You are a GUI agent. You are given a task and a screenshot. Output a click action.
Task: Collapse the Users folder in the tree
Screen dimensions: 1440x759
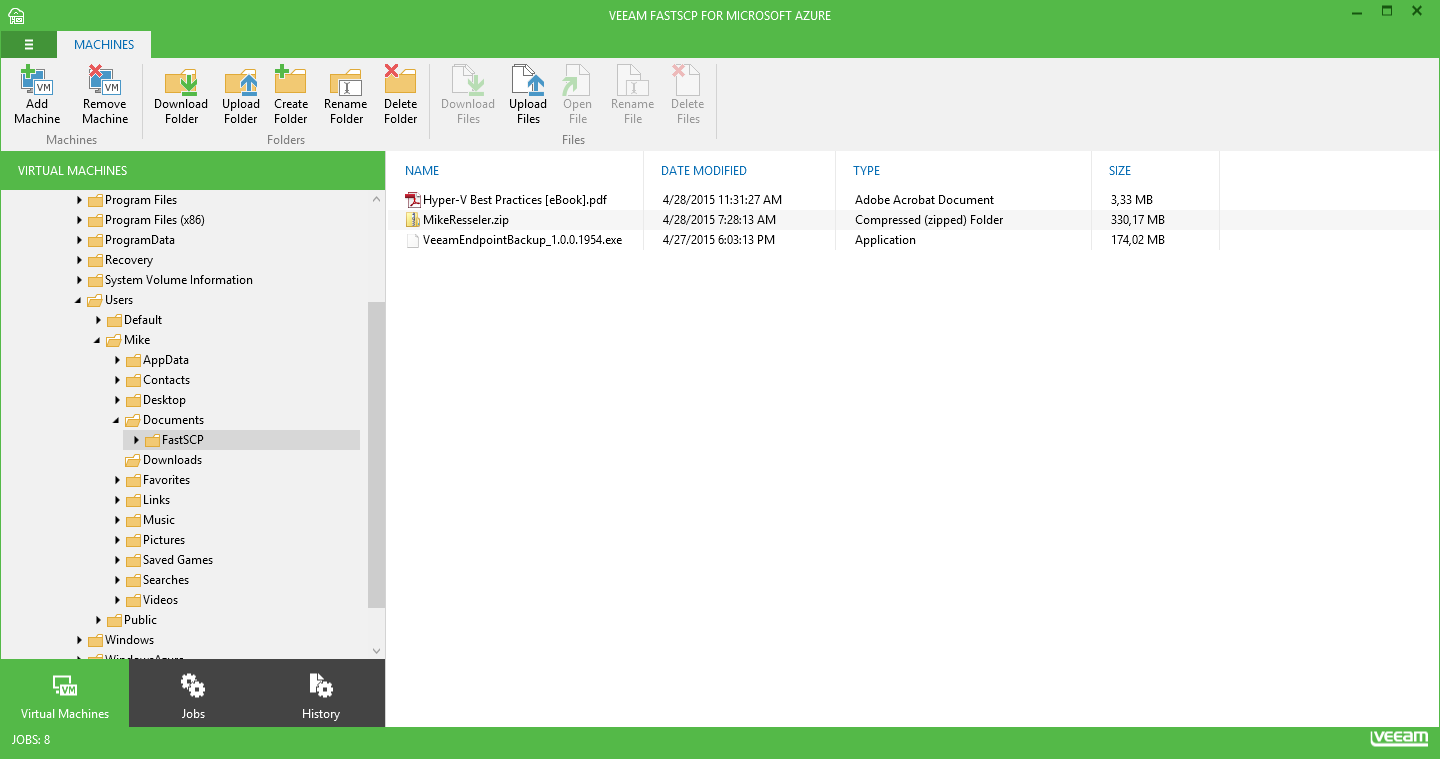click(x=79, y=300)
